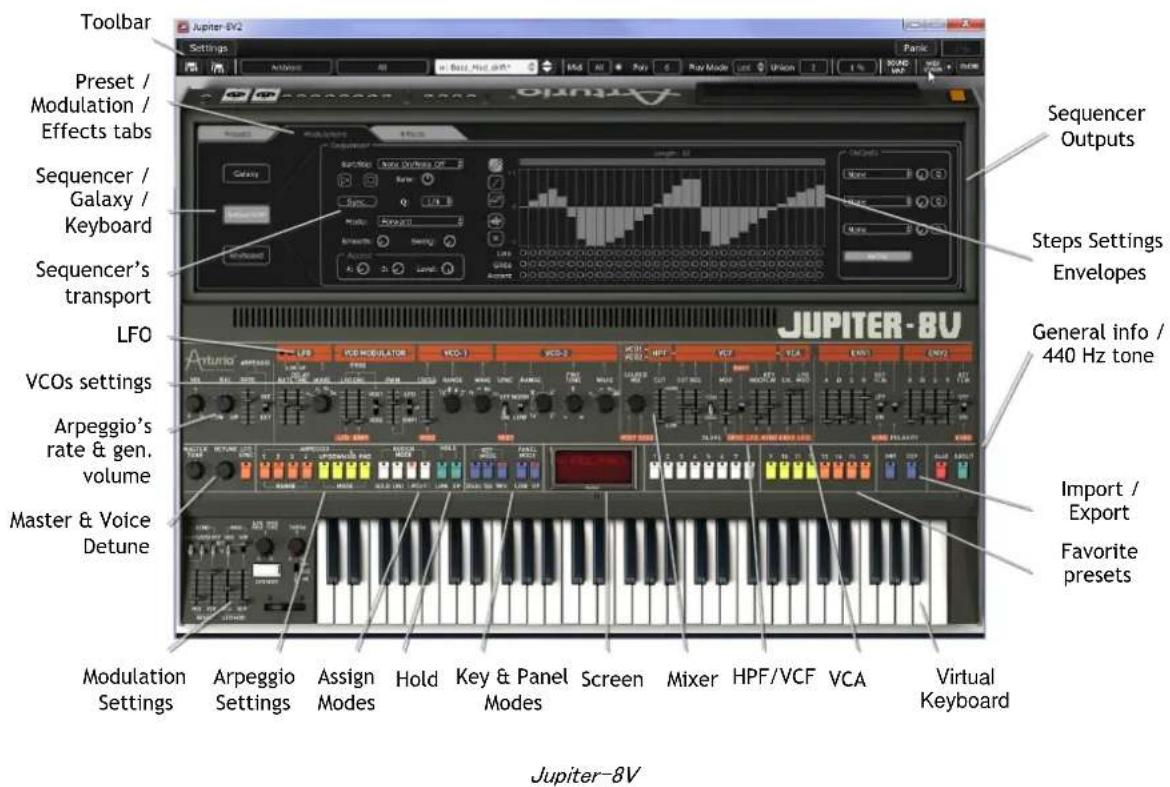
Task: Select favorite preset white button 1
Action: [x=654, y=470]
